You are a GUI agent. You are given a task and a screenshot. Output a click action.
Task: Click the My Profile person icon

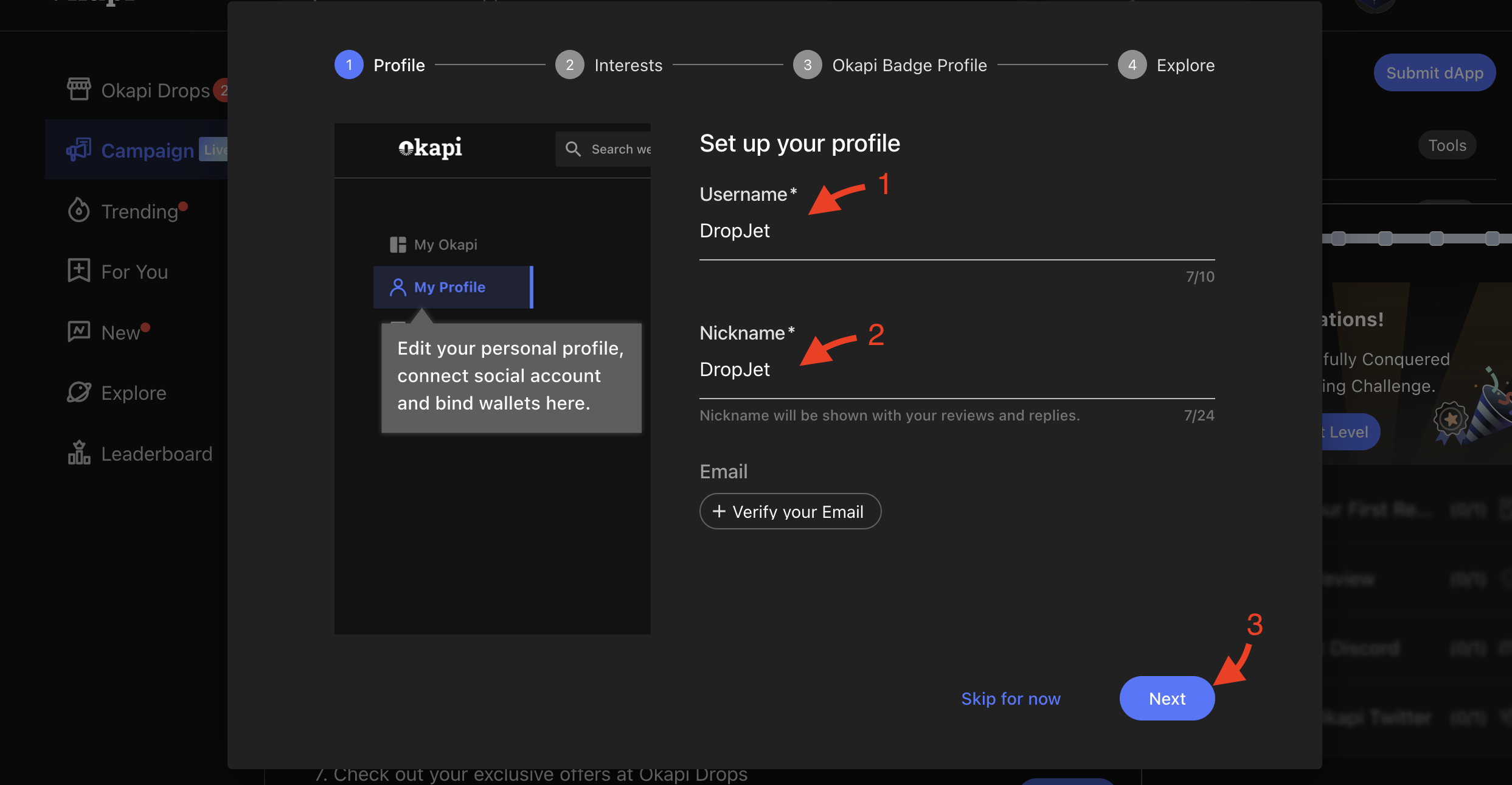[398, 287]
